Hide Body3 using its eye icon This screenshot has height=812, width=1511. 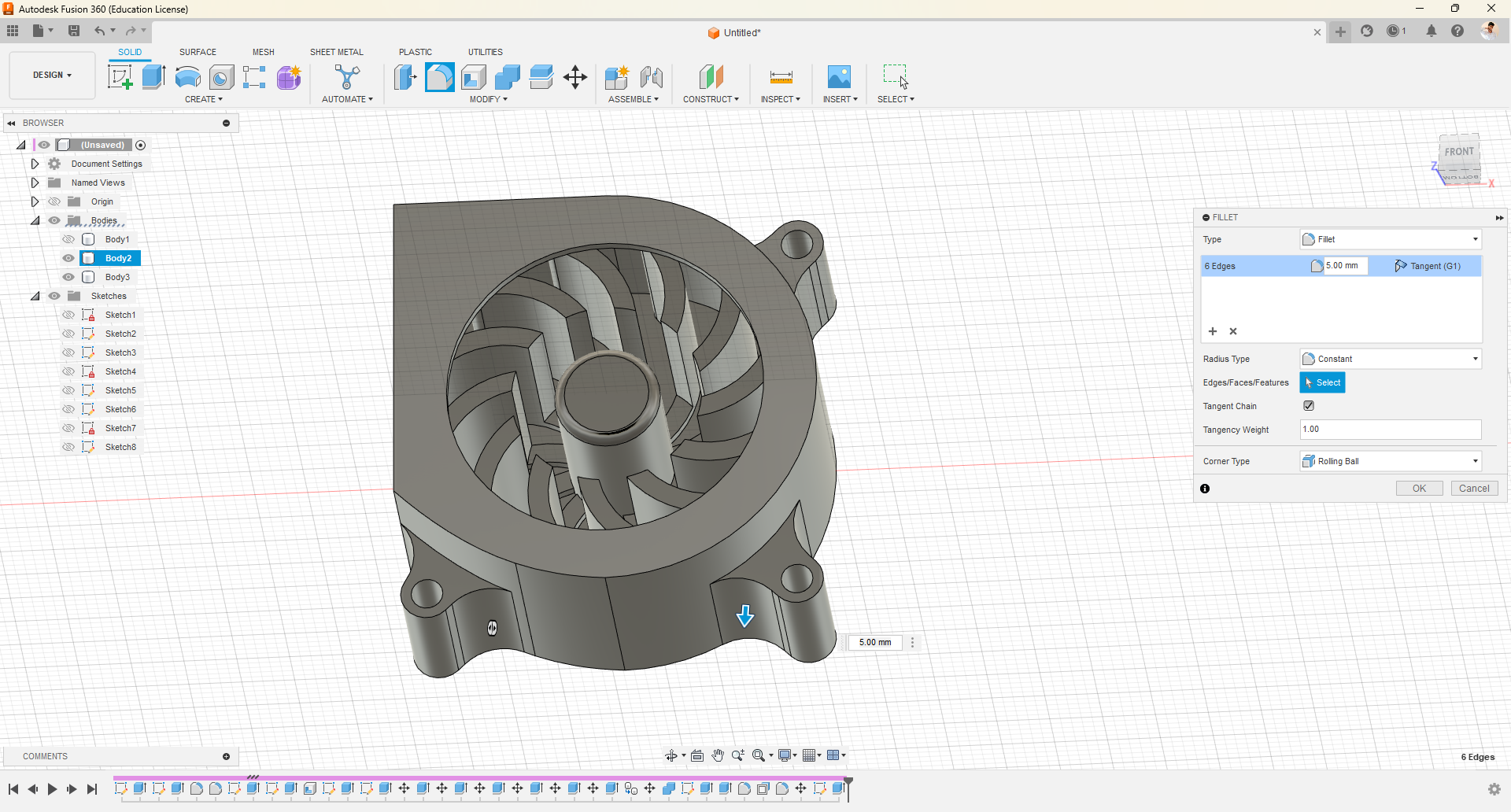pyautogui.click(x=68, y=277)
